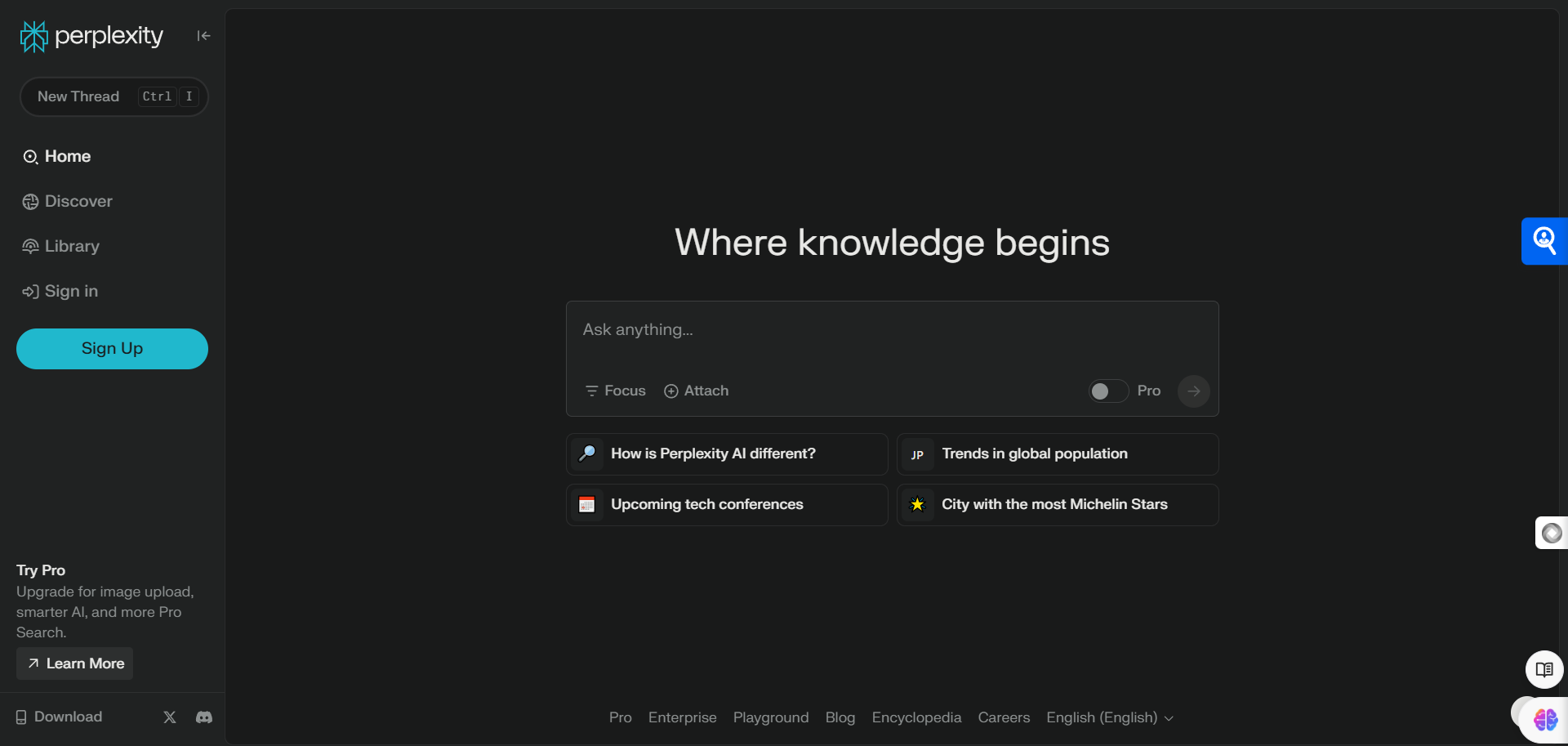Click Attach to add a file
1568x746 pixels.
click(696, 391)
